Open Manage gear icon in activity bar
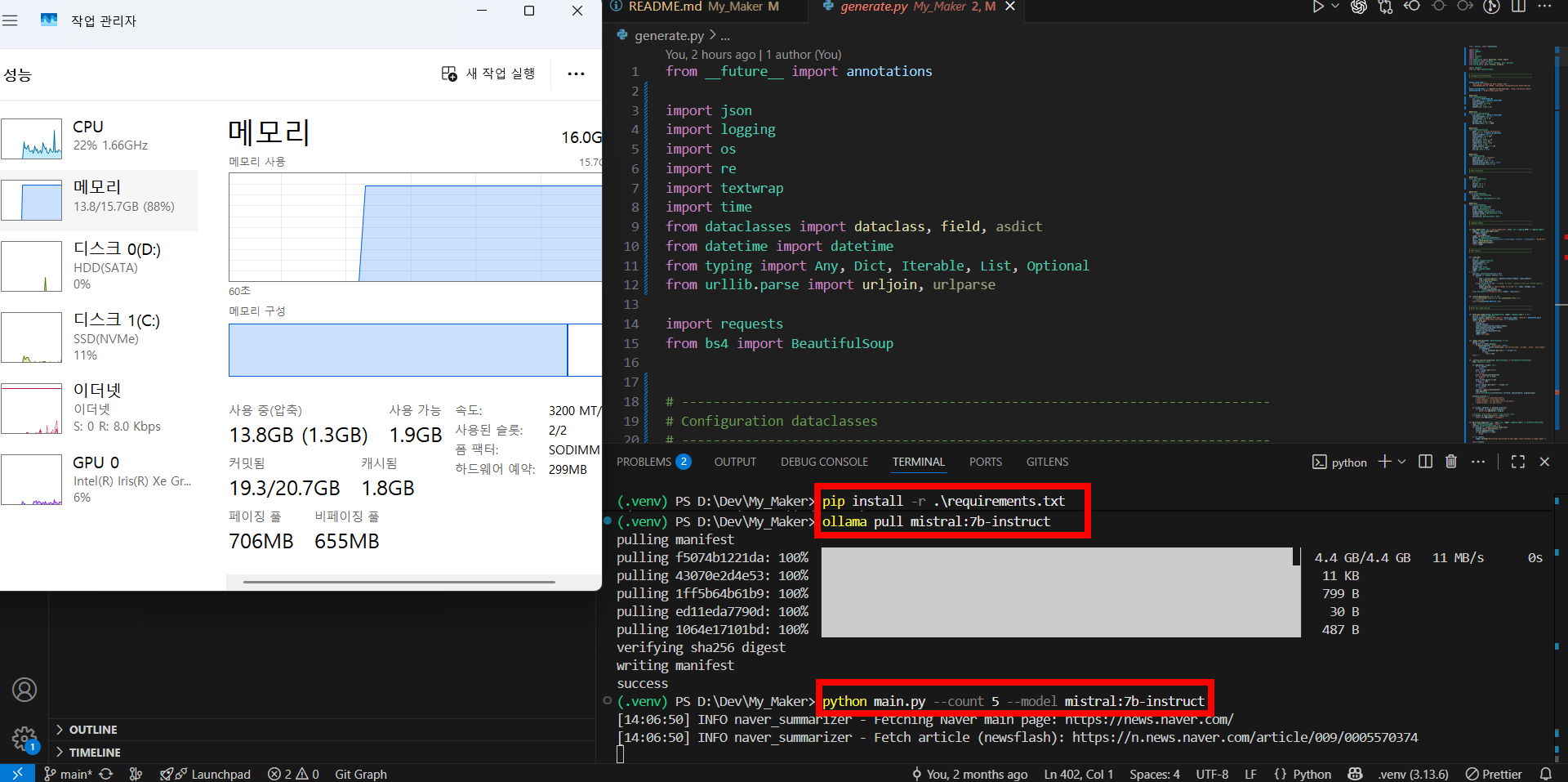The height and width of the screenshot is (782, 1568). [24, 740]
